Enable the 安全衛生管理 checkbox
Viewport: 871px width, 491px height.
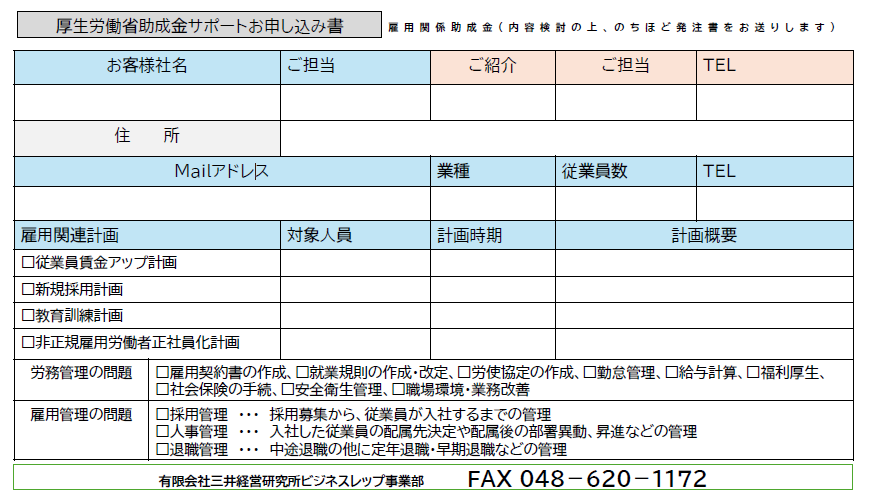click(x=287, y=389)
